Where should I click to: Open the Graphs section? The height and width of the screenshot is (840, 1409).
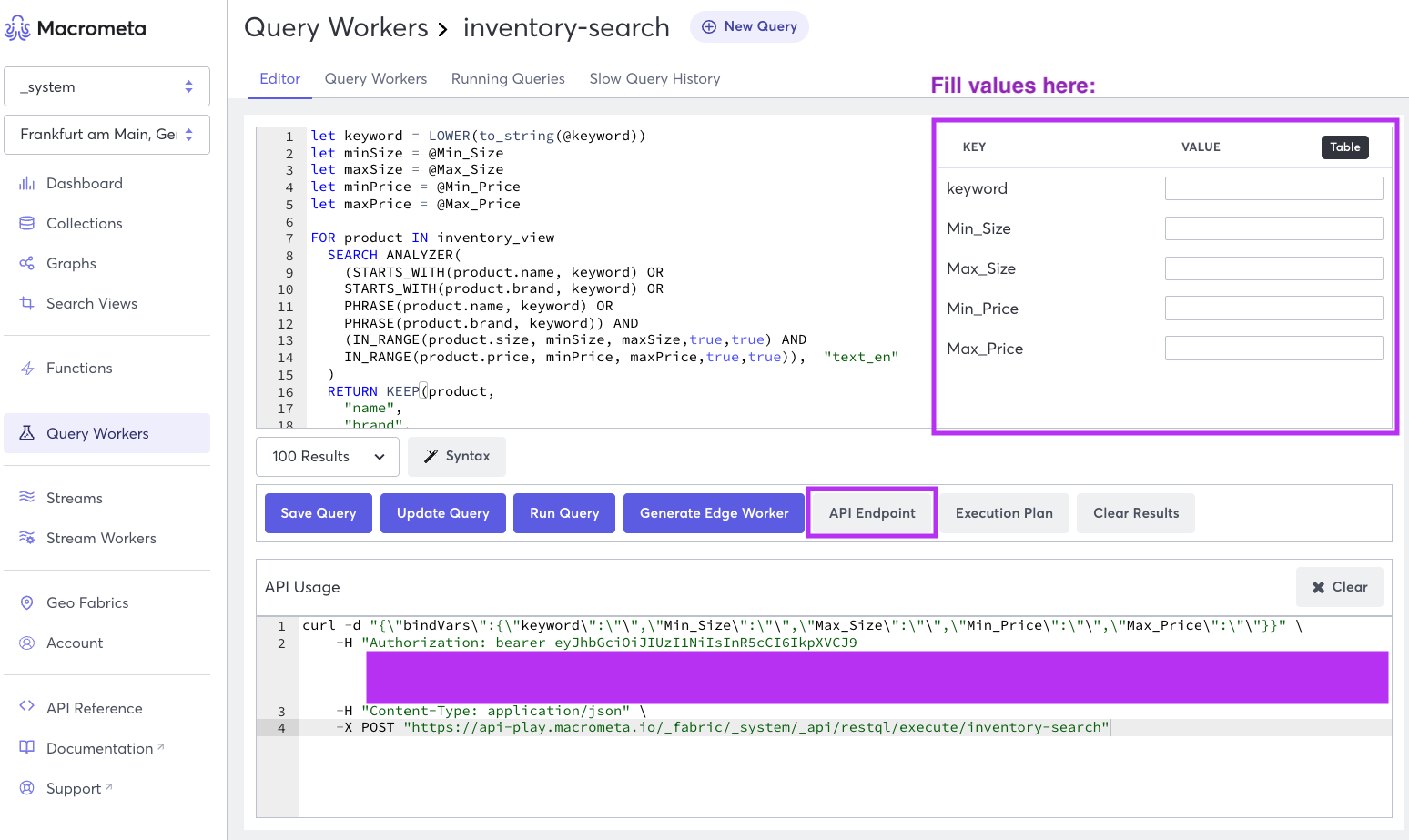pos(71,263)
